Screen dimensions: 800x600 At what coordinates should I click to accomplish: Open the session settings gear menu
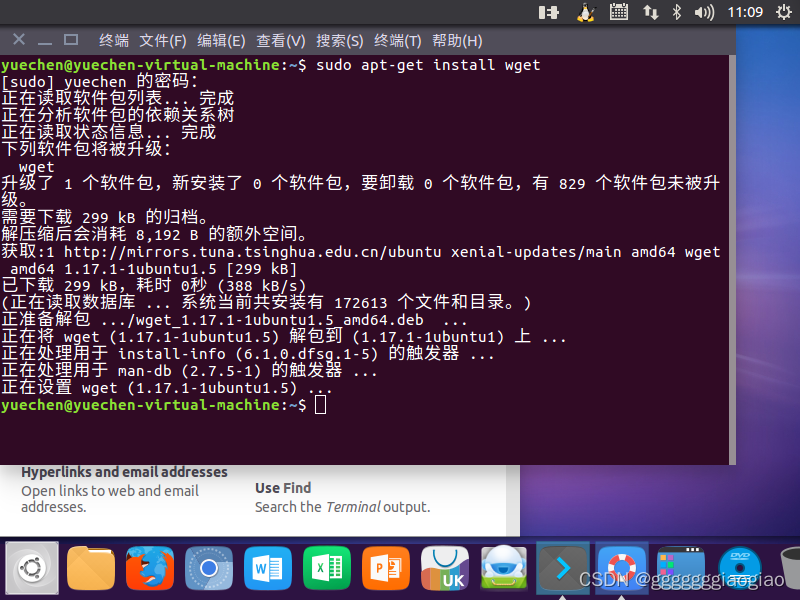click(788, 13)
